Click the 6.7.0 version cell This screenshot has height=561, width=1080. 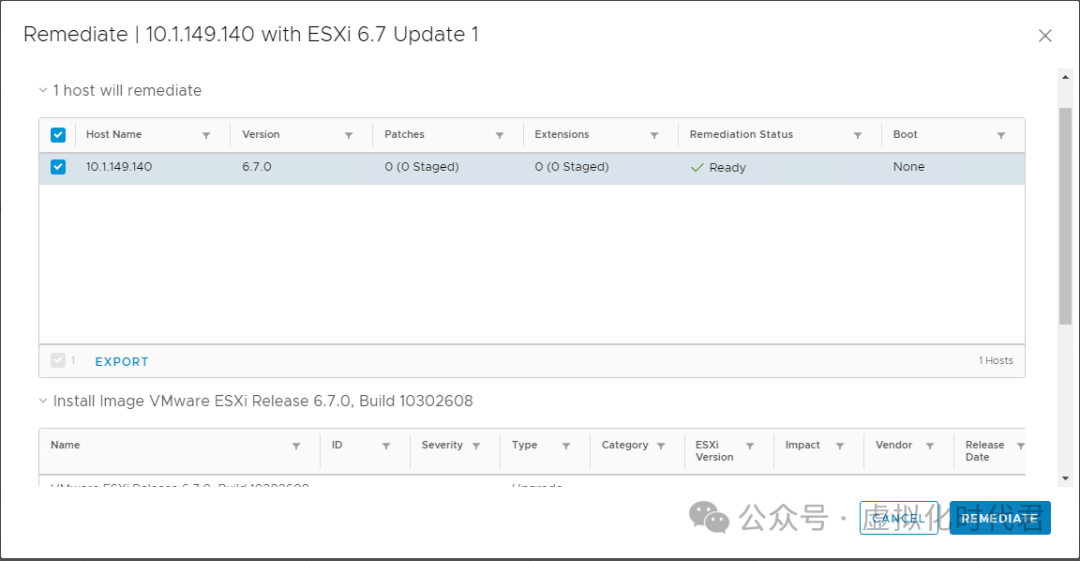(257, 167)
